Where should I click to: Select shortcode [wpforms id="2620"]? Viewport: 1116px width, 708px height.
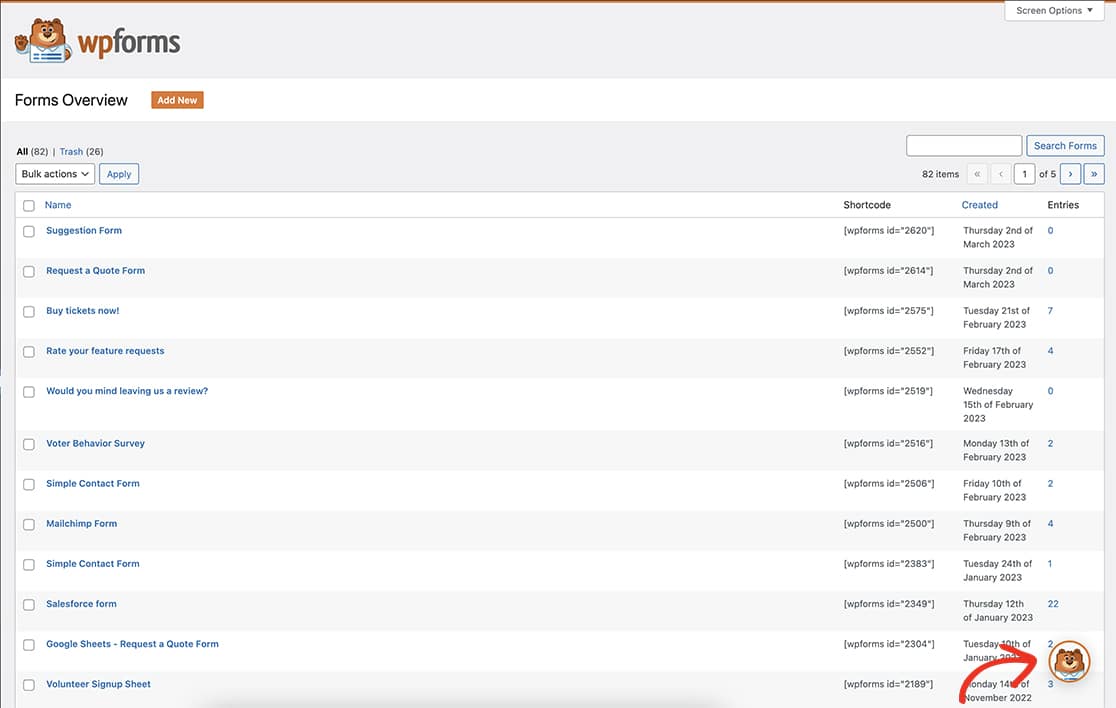pyautogui.click(x=889, y=231)
